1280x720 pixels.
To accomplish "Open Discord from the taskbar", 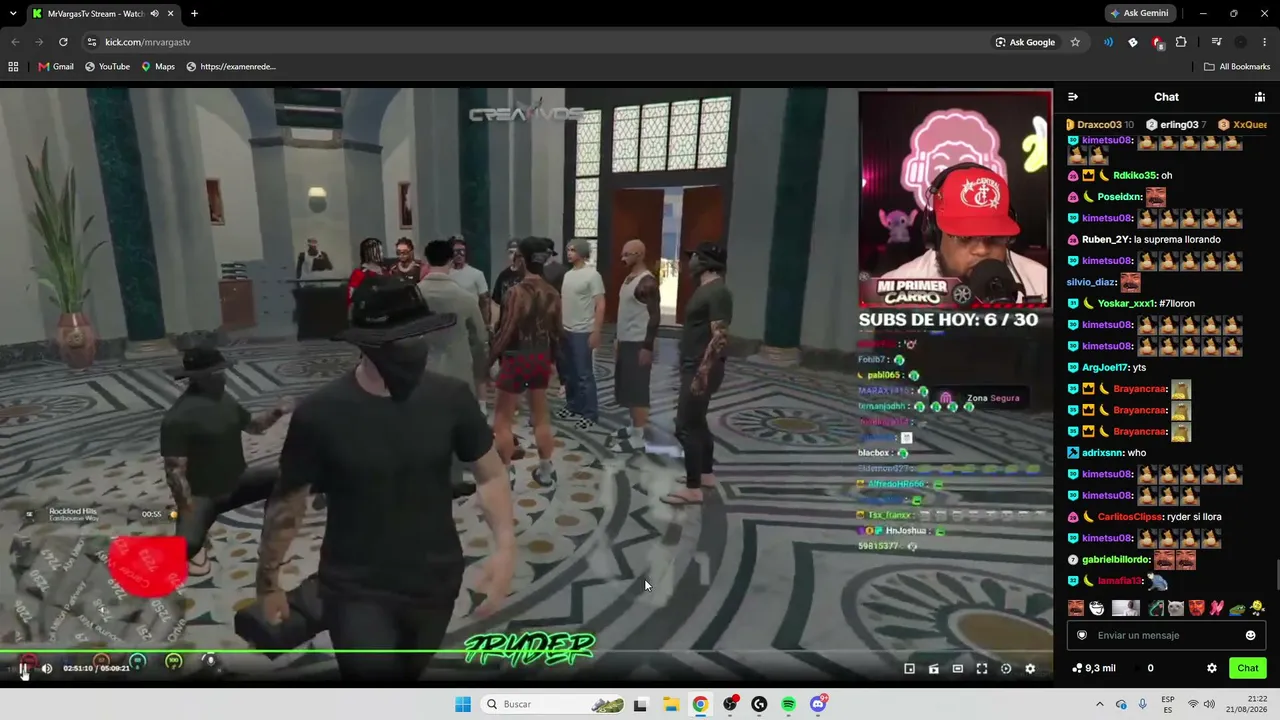I will tap(818, 704).
